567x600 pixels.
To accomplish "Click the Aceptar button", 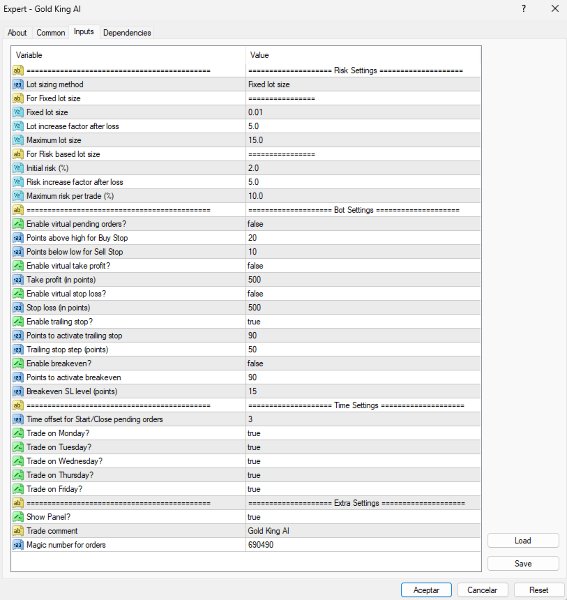I will [426, 590].
